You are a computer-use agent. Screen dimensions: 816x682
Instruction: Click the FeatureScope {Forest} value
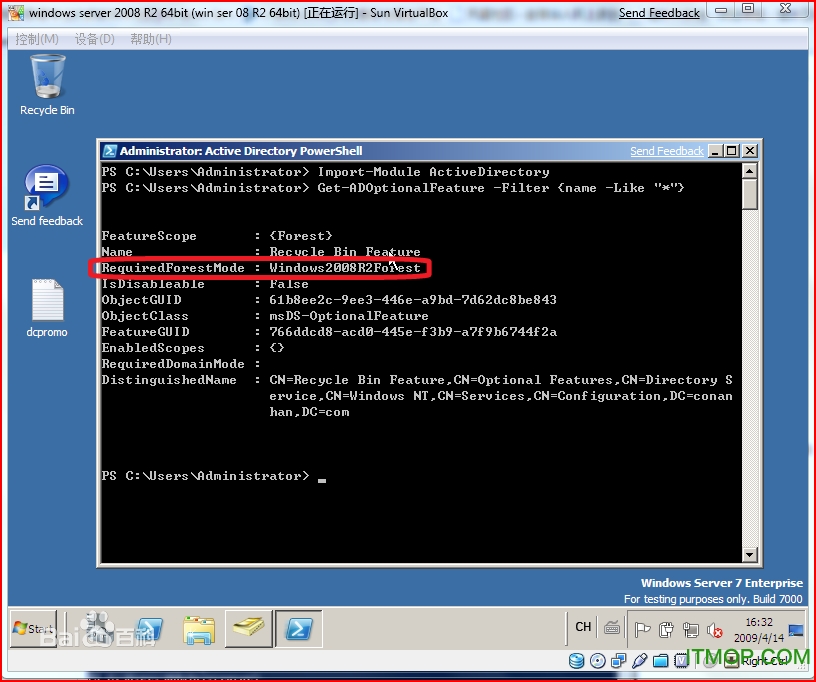point(301,236)
